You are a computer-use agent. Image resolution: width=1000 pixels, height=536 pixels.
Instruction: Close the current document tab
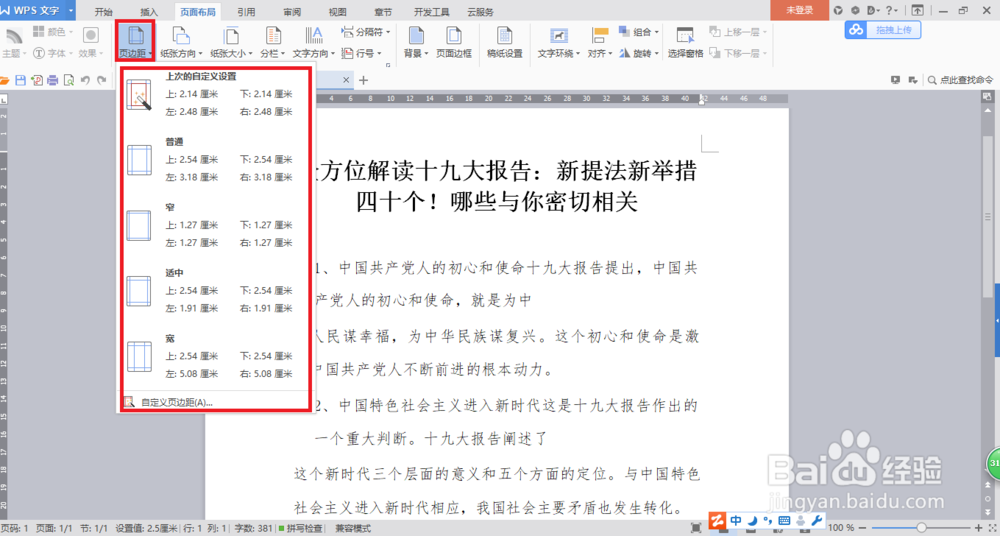[x=346, y=80]
